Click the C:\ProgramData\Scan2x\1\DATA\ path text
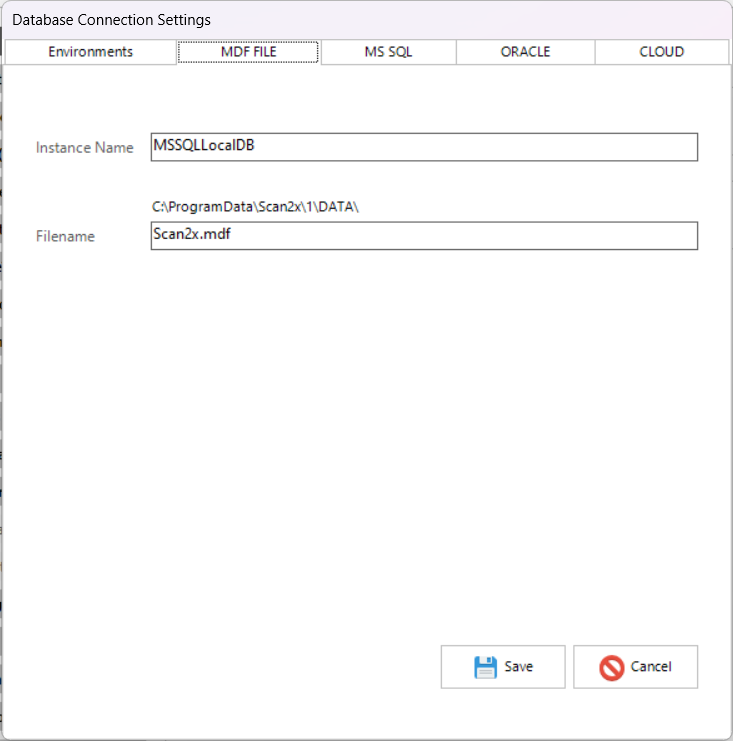 pyautogui.click(x=255, y=207)
